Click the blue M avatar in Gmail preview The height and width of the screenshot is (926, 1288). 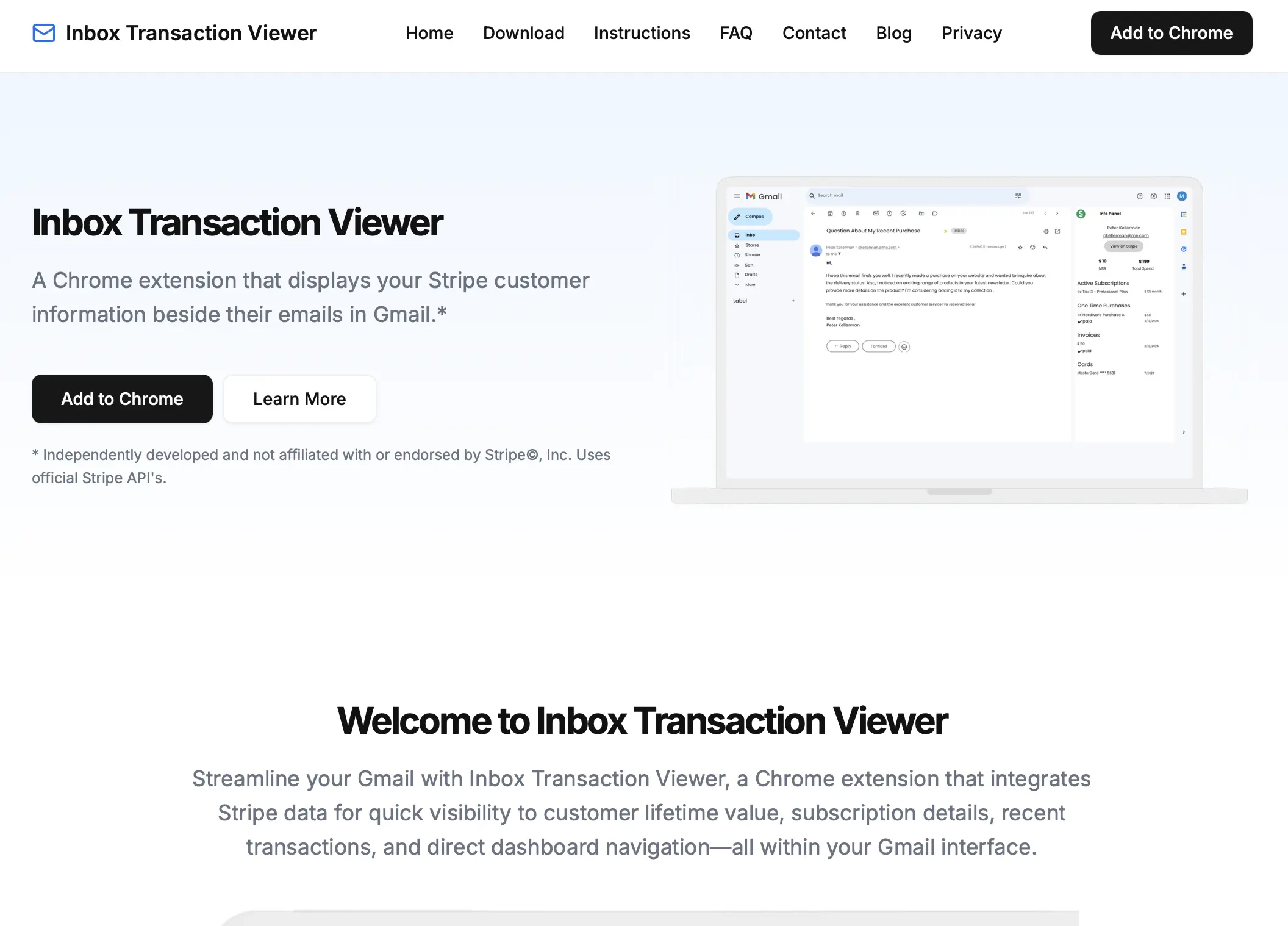(x=1182, y=196)
